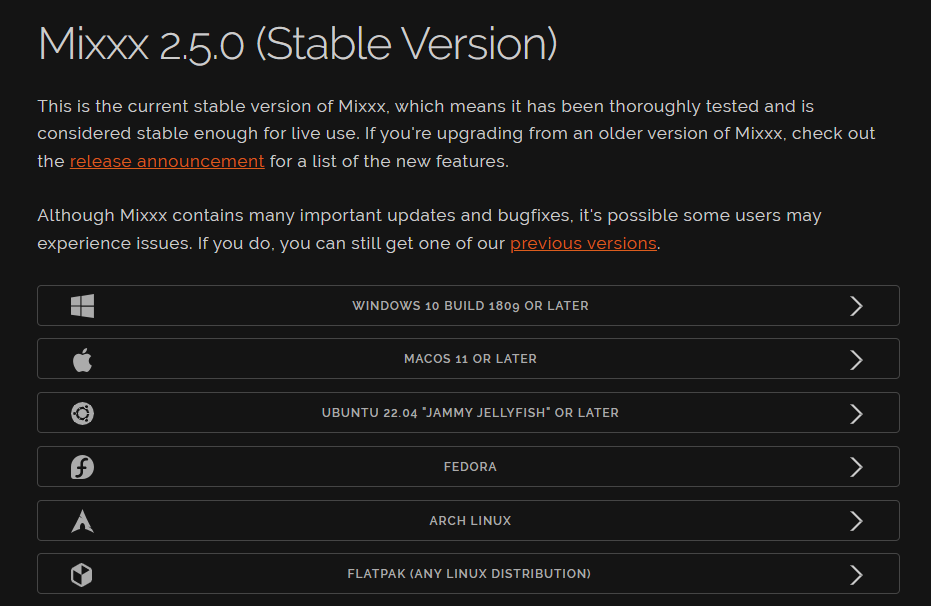Viewport: 931px width, 606px height.
Task: Select Ubuntu 22.04 Jammy Jellyfish option
Action: (470, 413)
